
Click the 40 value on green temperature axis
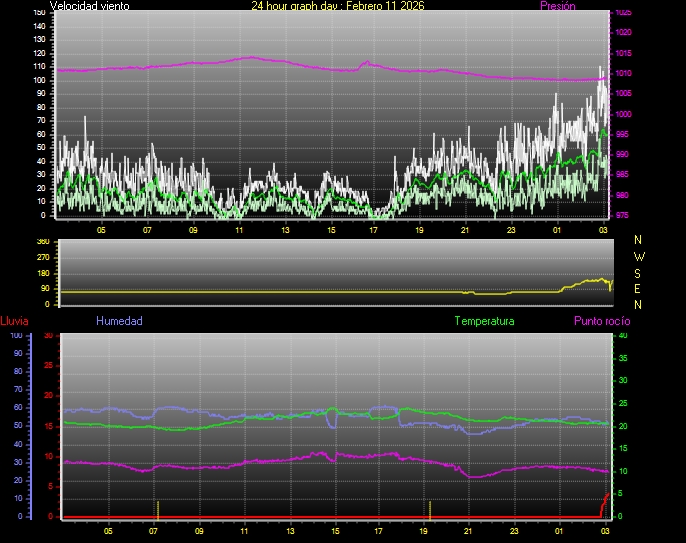pyautogui.click(x=623, y=336)
